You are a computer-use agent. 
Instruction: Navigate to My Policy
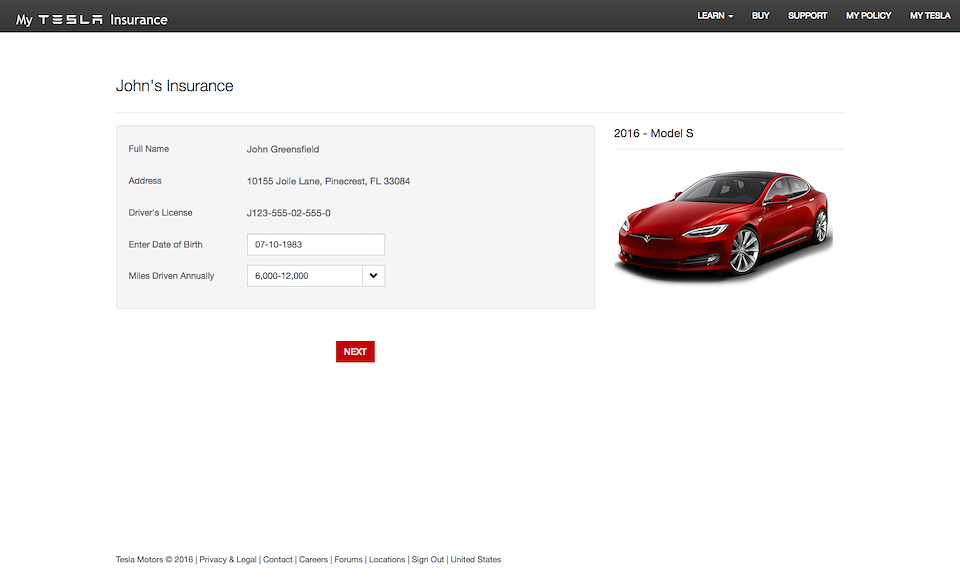pos(868,16)
